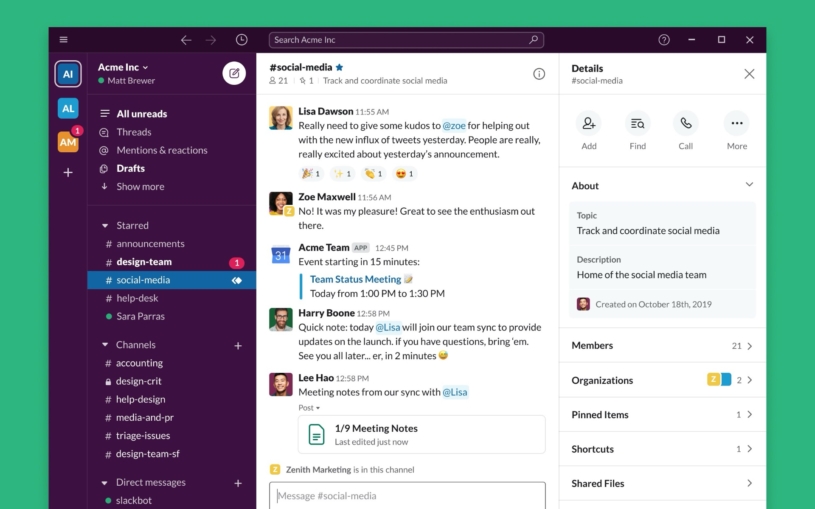
Task: Open history clock icon
Action: point(241,40)
